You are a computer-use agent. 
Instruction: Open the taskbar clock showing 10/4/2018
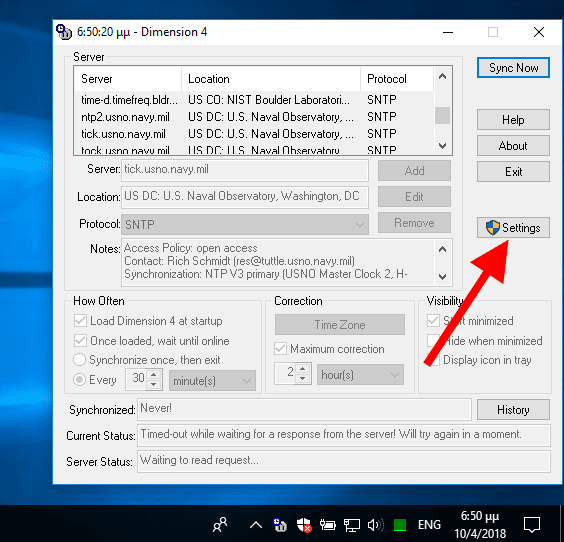(x=480, y=525)
